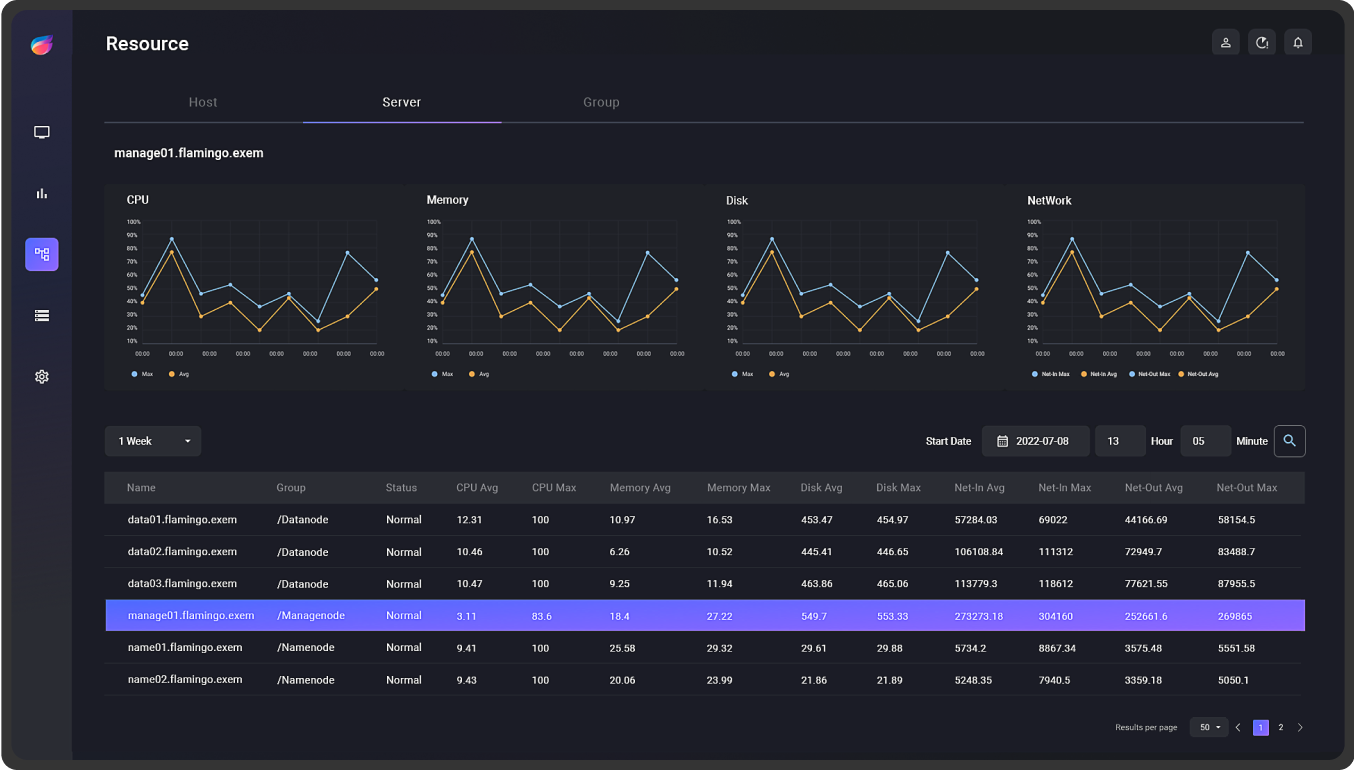Viewport: 1354px width, 770px height.
Task: Open the 1 Week period dropdown
Action: (153, 441)
